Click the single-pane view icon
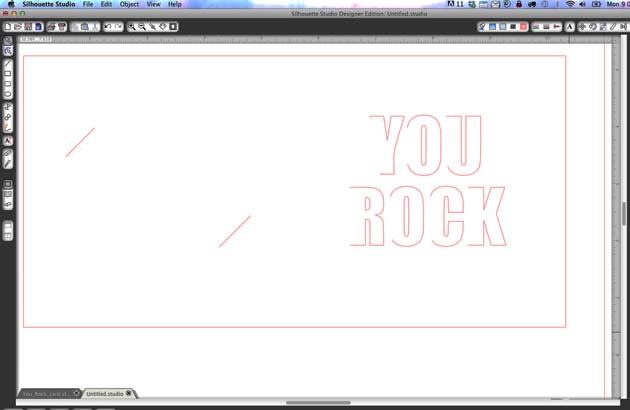This screenshot has width=630, height=410. tap(8, 226)
